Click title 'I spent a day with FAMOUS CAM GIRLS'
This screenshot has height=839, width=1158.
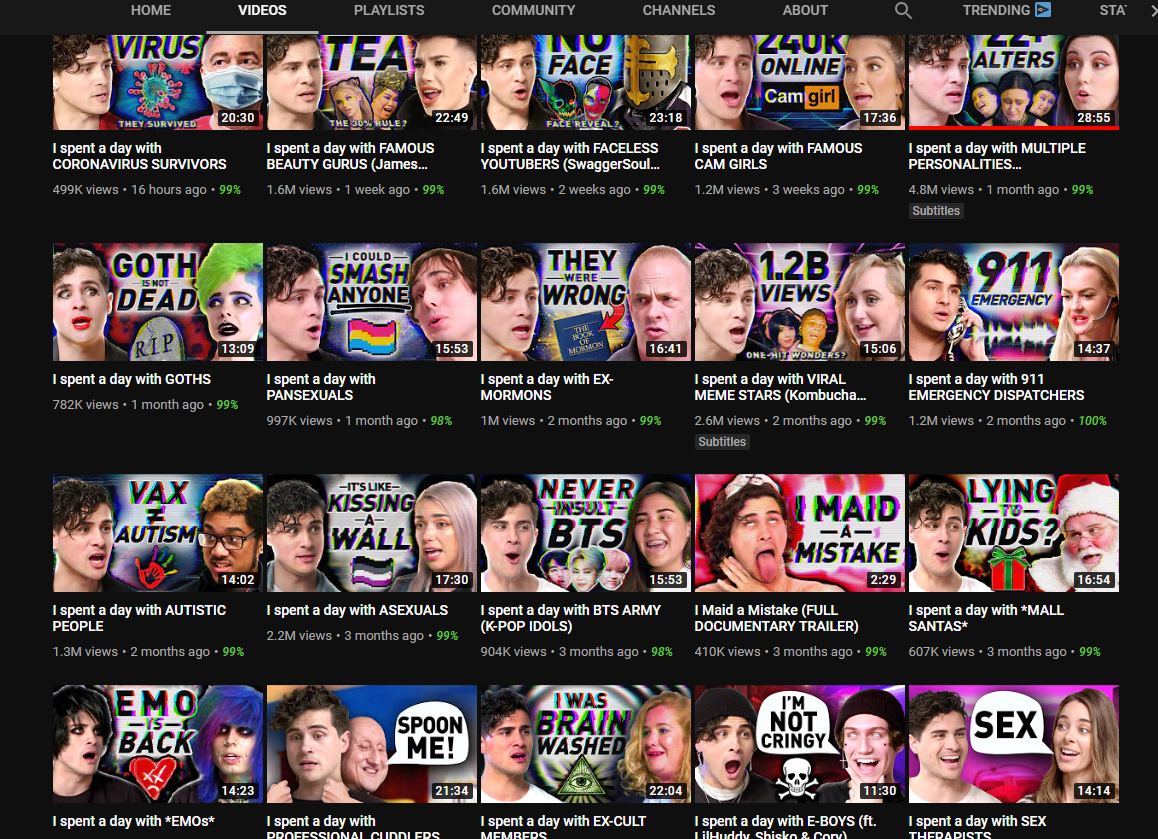pyautogui.click(x=778, y=156)
